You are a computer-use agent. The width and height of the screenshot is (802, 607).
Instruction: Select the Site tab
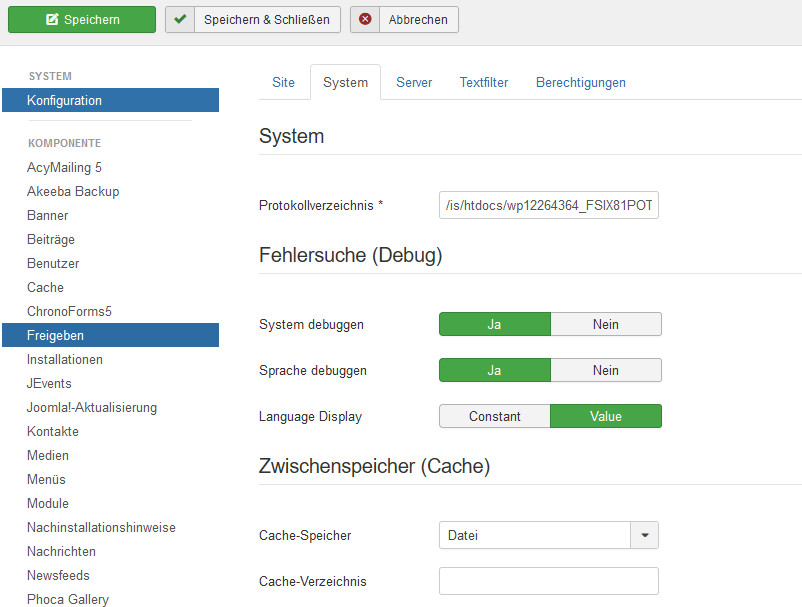click(283, 82)
